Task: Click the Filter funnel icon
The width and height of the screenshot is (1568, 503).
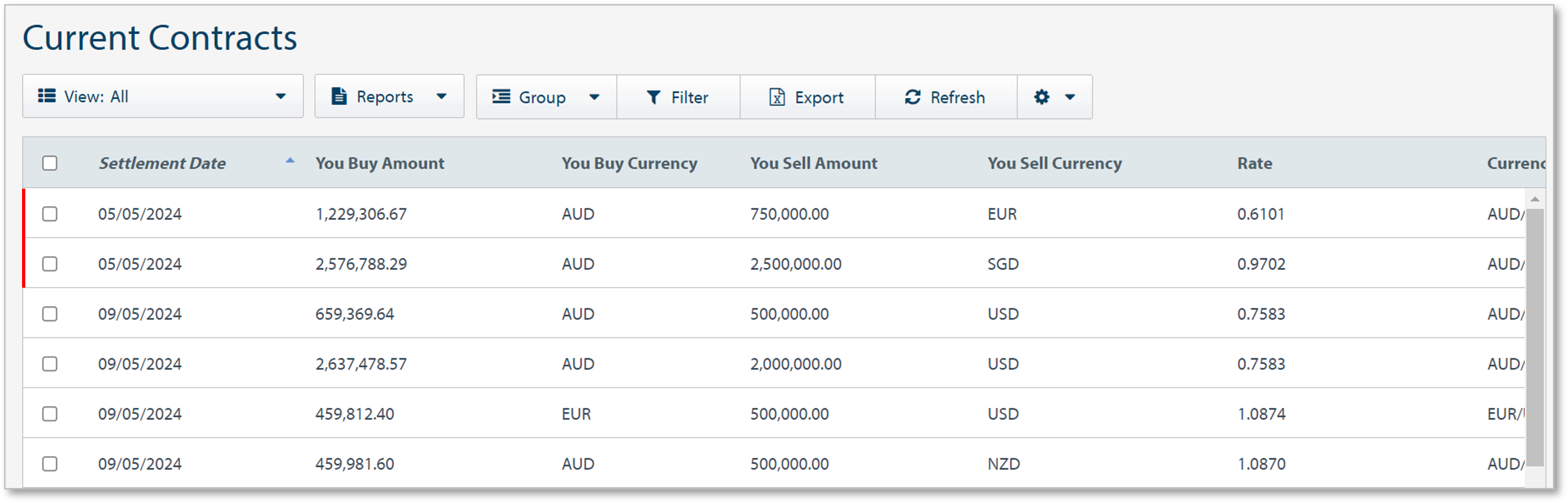Action: (x=653, y=97)
